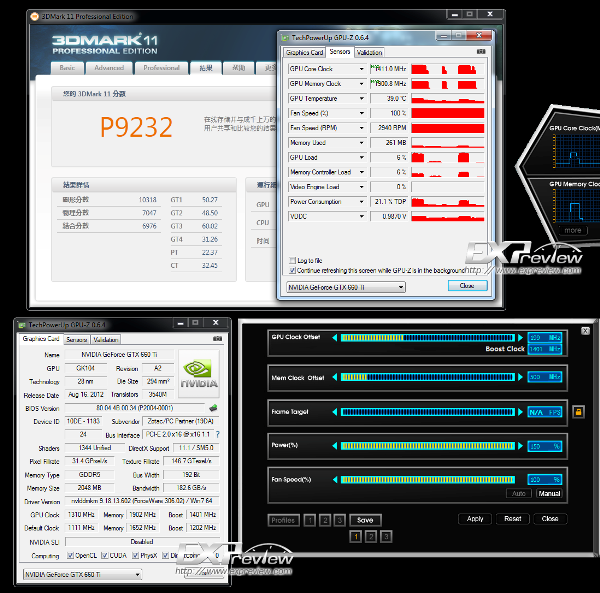Click left arrow of Frame Target slider

(x=335, y=412)
